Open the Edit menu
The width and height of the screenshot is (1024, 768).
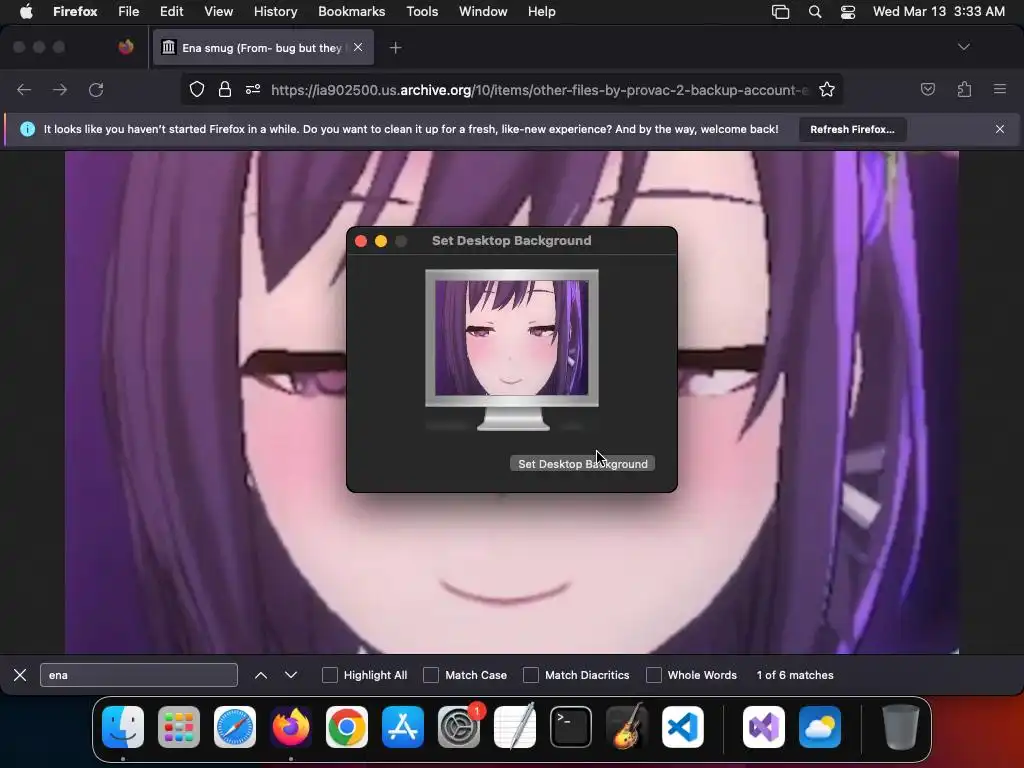172,12
